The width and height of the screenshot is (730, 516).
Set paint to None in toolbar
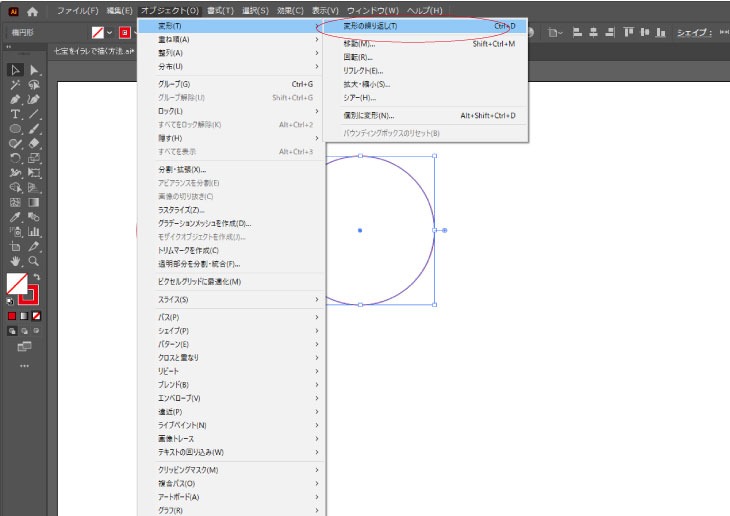tap(38, 315)
